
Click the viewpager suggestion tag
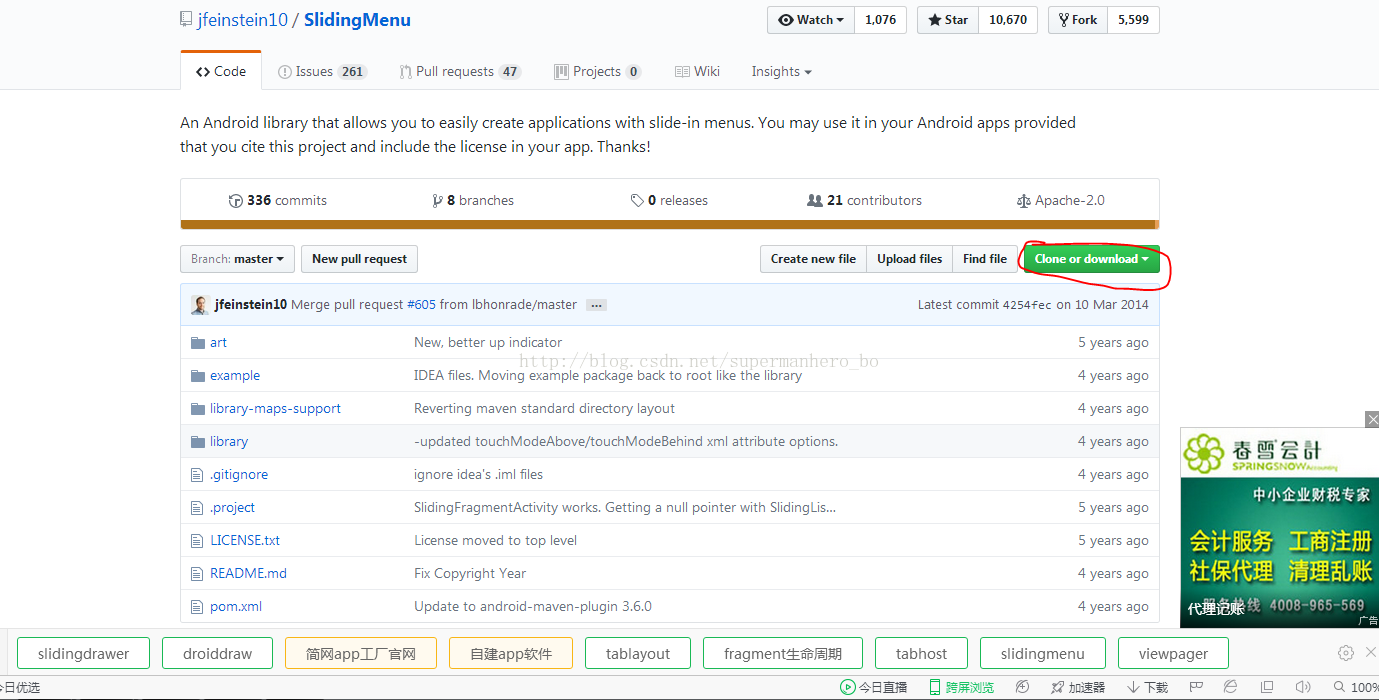pyautogui.click(x=1173, y=654)
